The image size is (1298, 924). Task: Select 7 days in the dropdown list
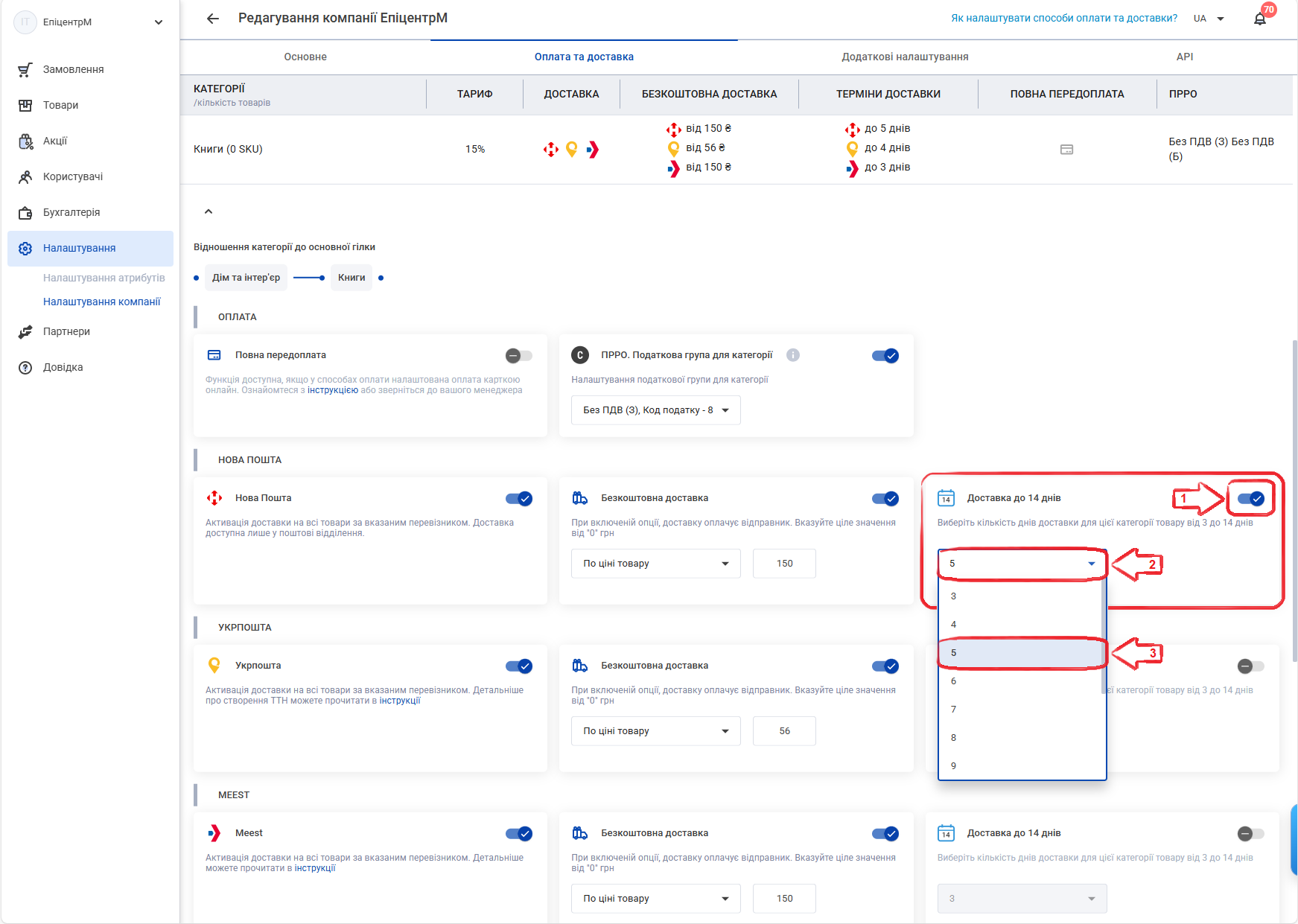tap(1020, 710)
